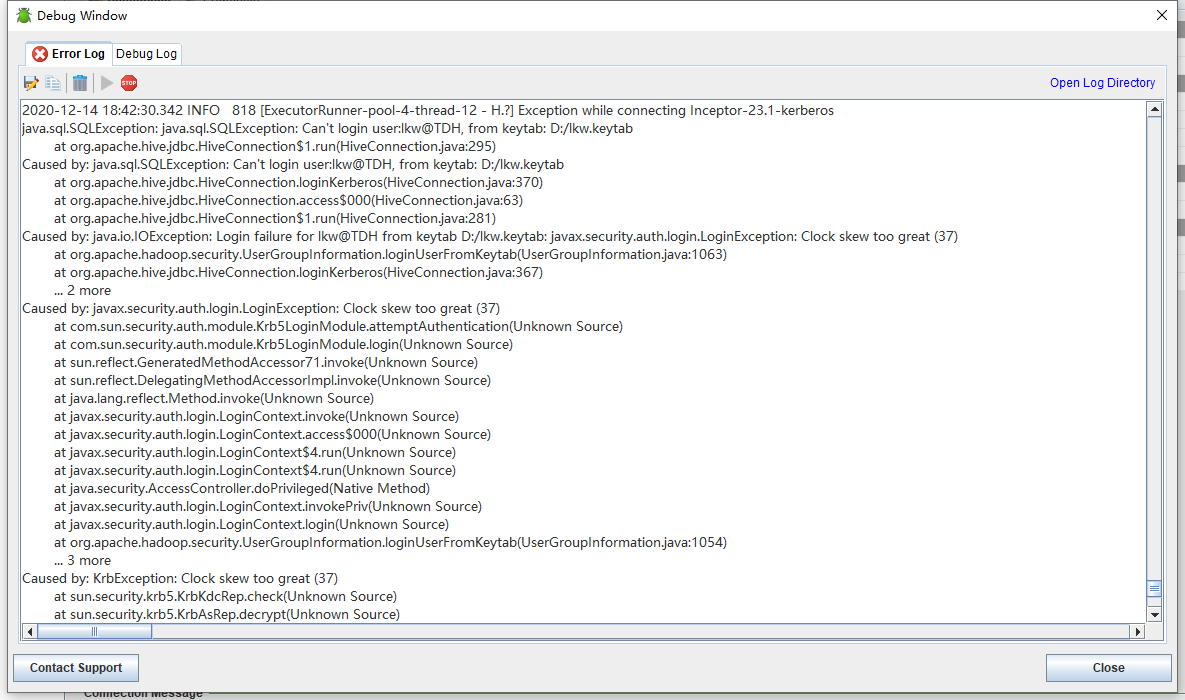Click the "KrbException: Clock skew too great" line
The height and width of the screenshot is (700, 1185).
coord(180,578)
